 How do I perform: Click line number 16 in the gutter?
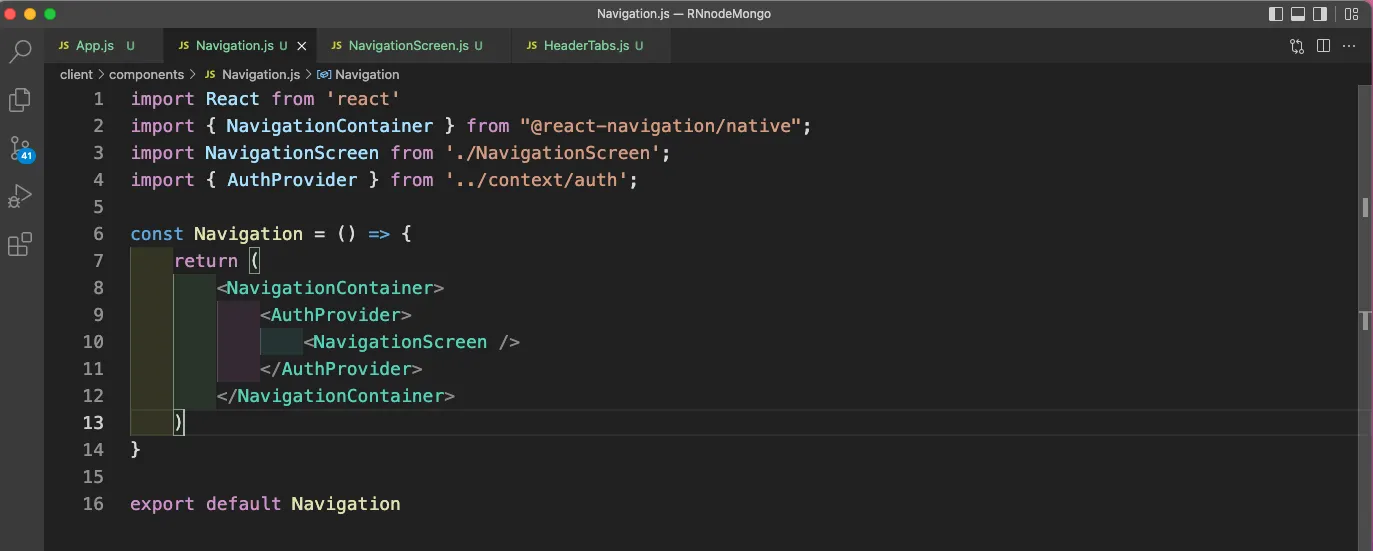(x=93, y=504)
